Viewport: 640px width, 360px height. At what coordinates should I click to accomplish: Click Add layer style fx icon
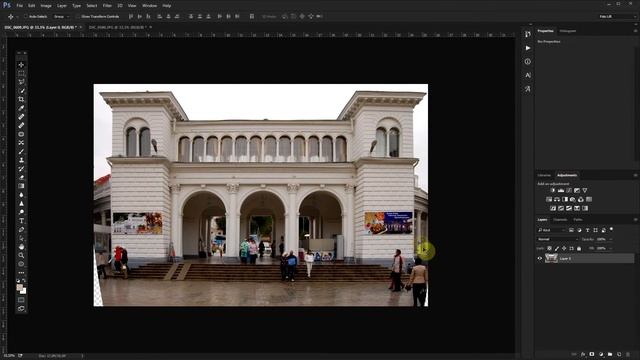click(x=583, y=354)
